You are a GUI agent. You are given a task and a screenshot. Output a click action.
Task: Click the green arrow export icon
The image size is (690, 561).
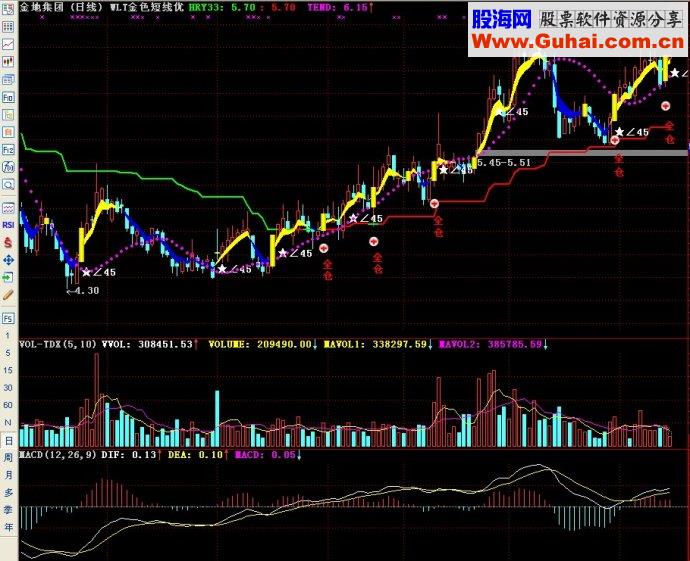coord(8,277)
